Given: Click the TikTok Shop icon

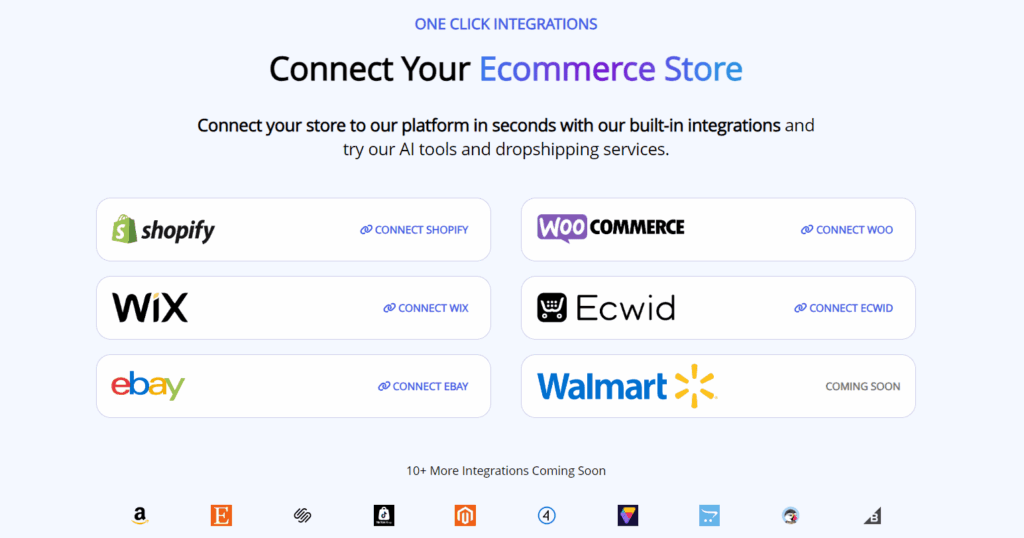Looking at the screenshot, I should 384,516.
